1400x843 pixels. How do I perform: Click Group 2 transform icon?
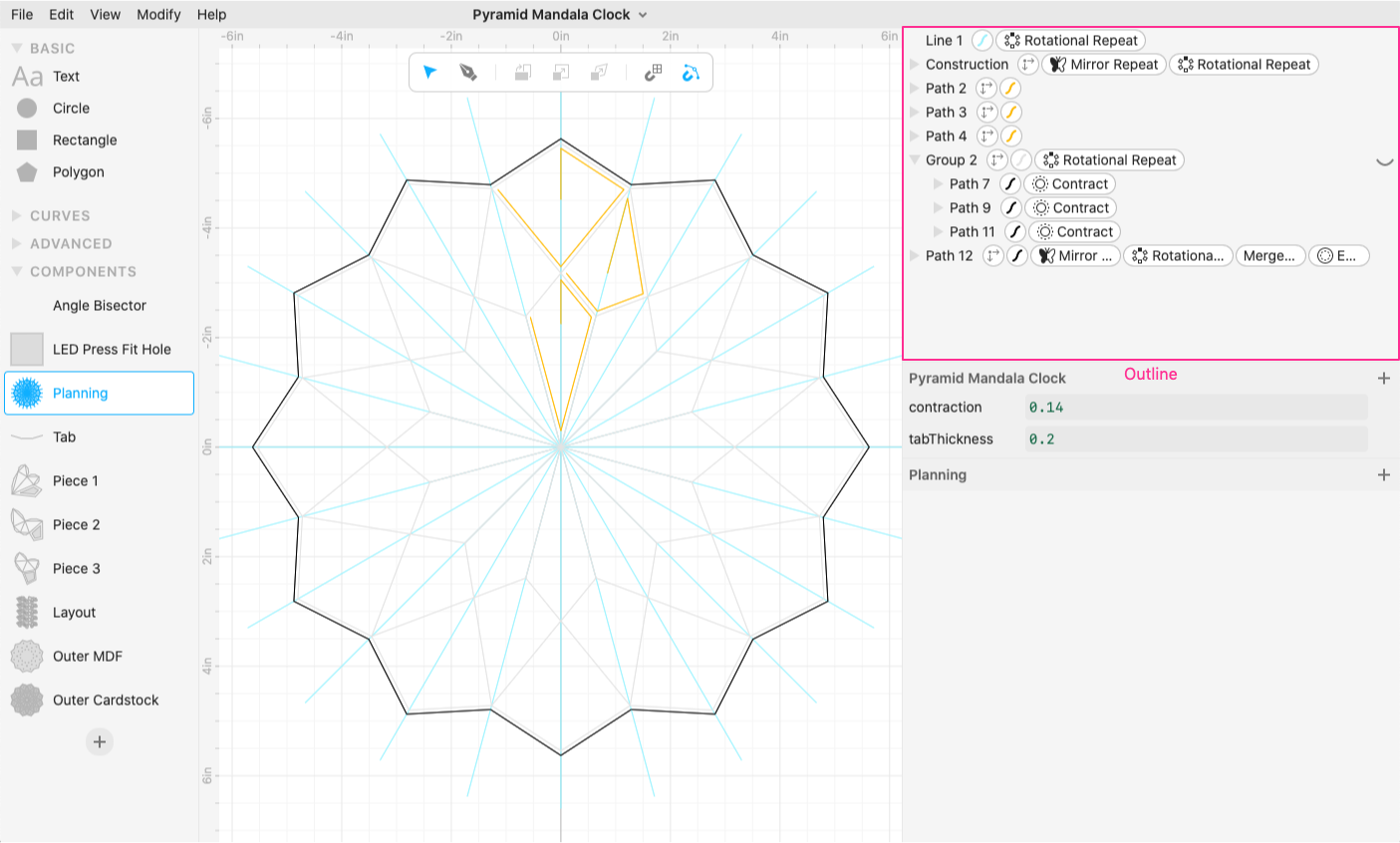(x=996, y=159)
